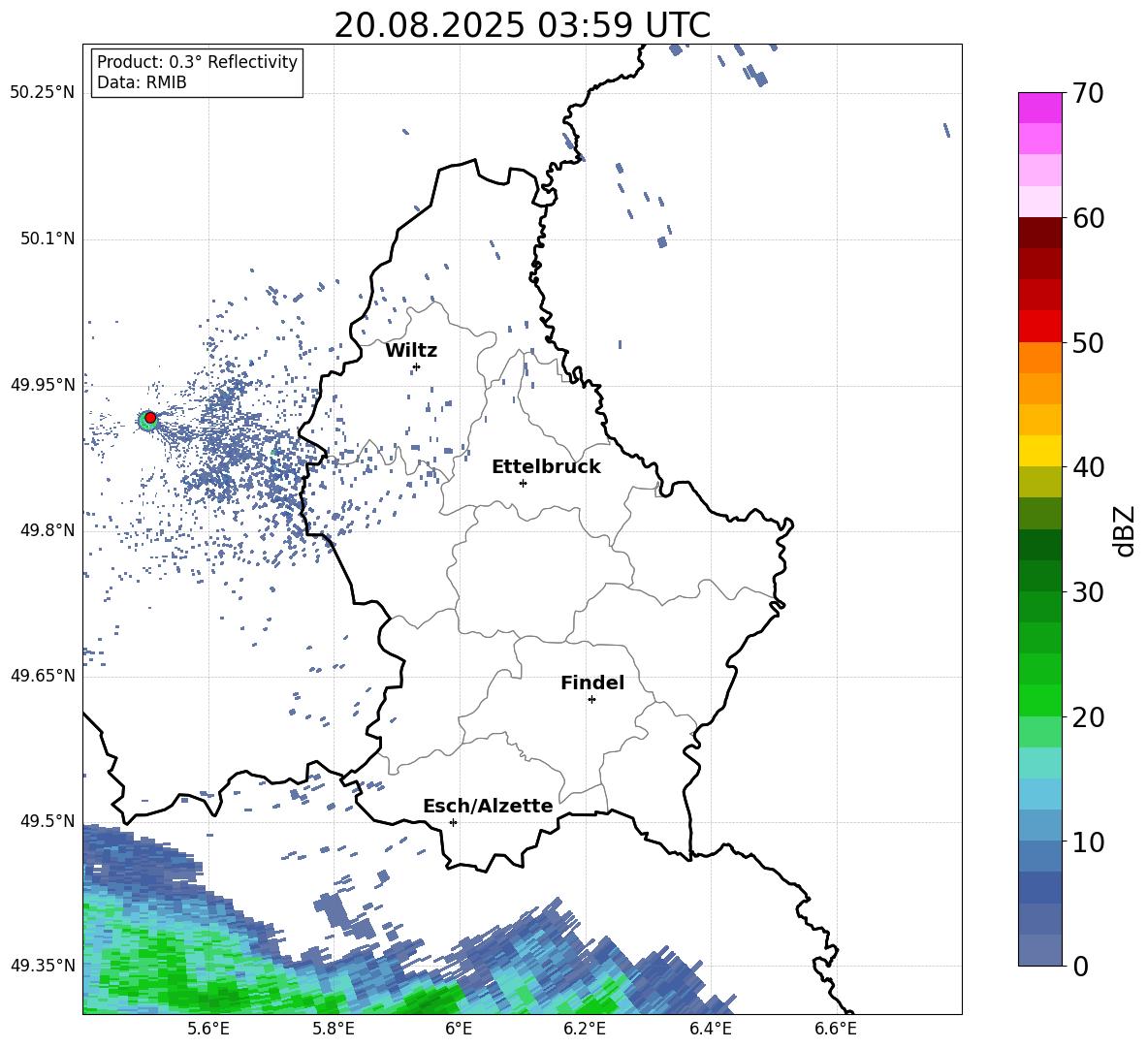Image resolution: width=1148 pixels, height=1048 pixels.
Task: Click the Esch/Alzette city label
Action: (488, 807)
